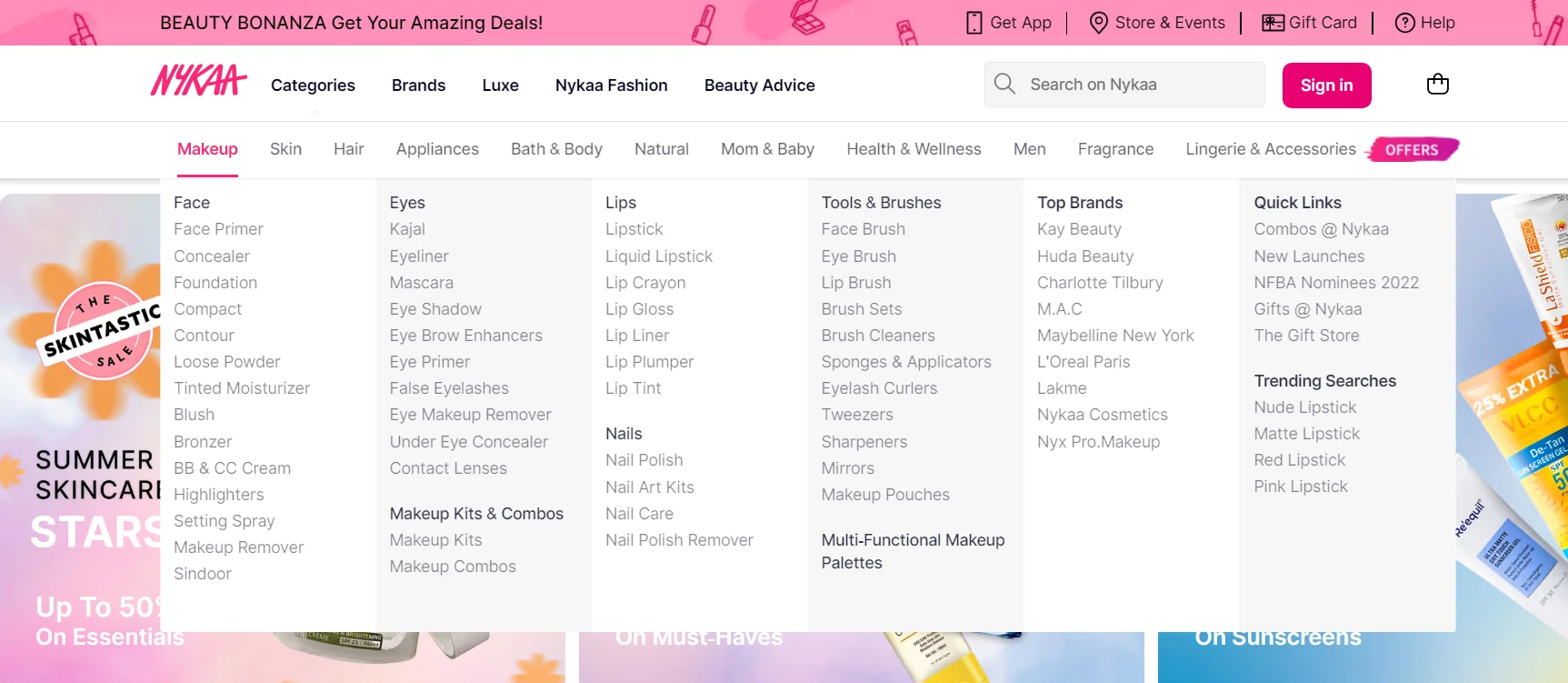The image size is (1568, 683).
Task: Open the Sindoor link
Action: [203, 574]
